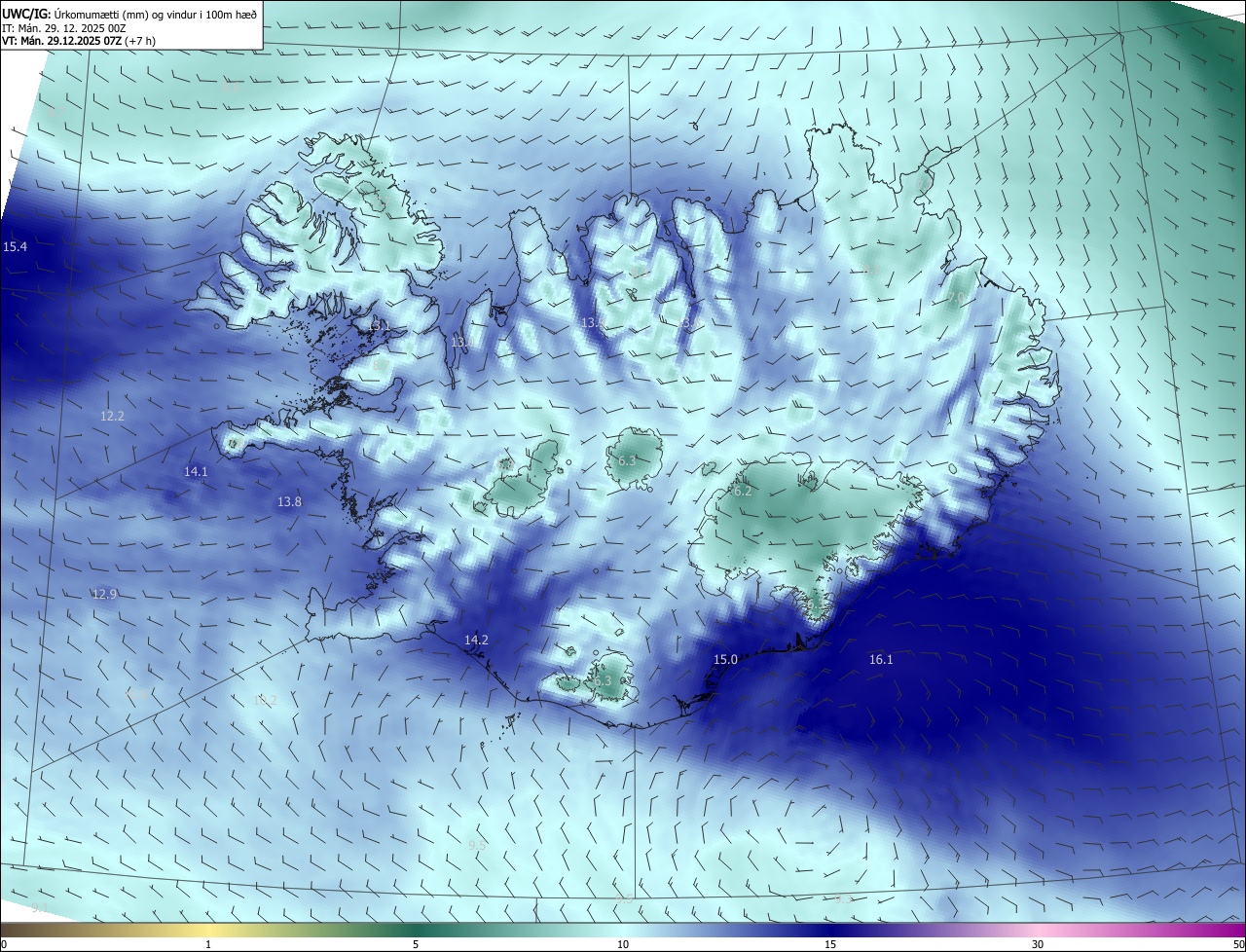Click the faint 10.2 value label
The width and height of the screenshot is (1246, 952).
265,700
